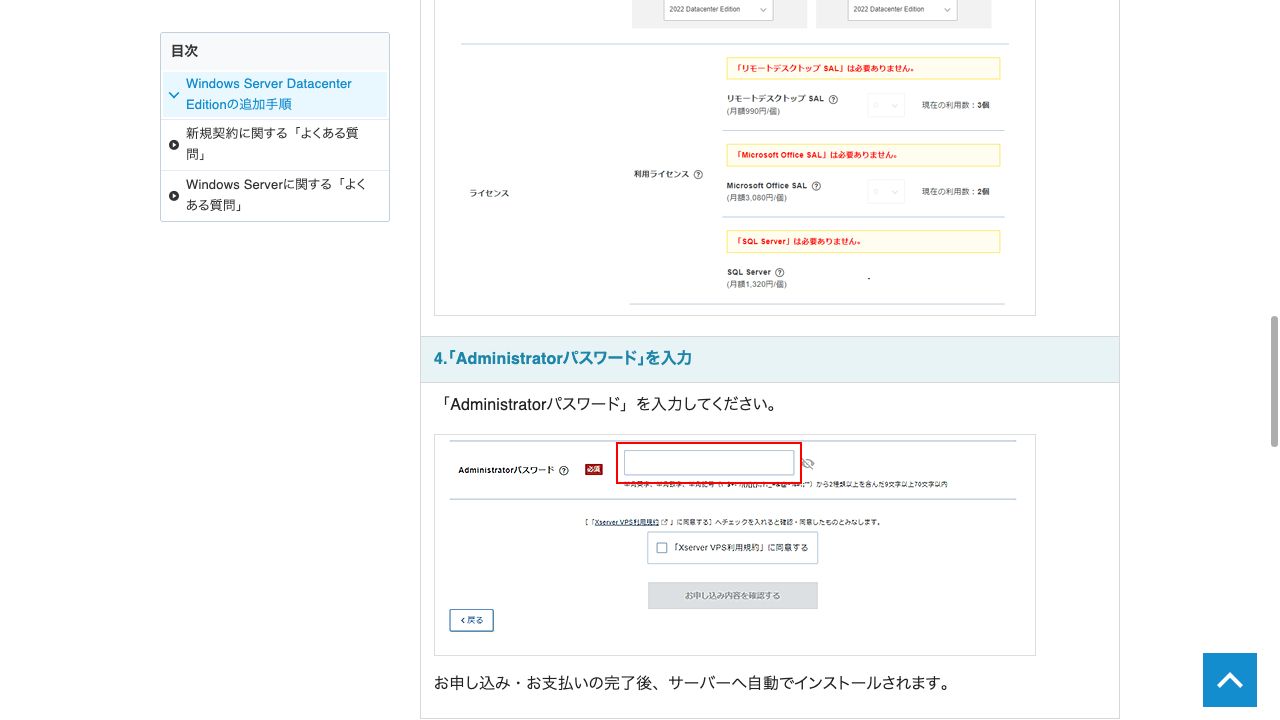Click the Xserver VPS利用規約 underlined link
This screenshot has width=1280, height=720.
coord(626,522)
